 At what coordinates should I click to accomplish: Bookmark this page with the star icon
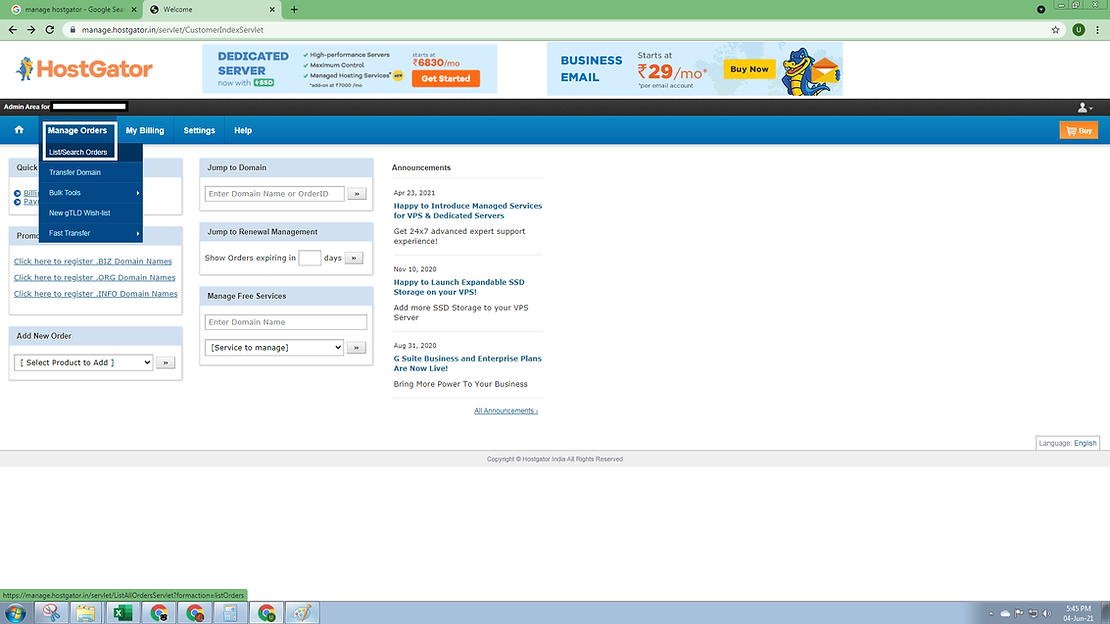tap(1056, 30)
